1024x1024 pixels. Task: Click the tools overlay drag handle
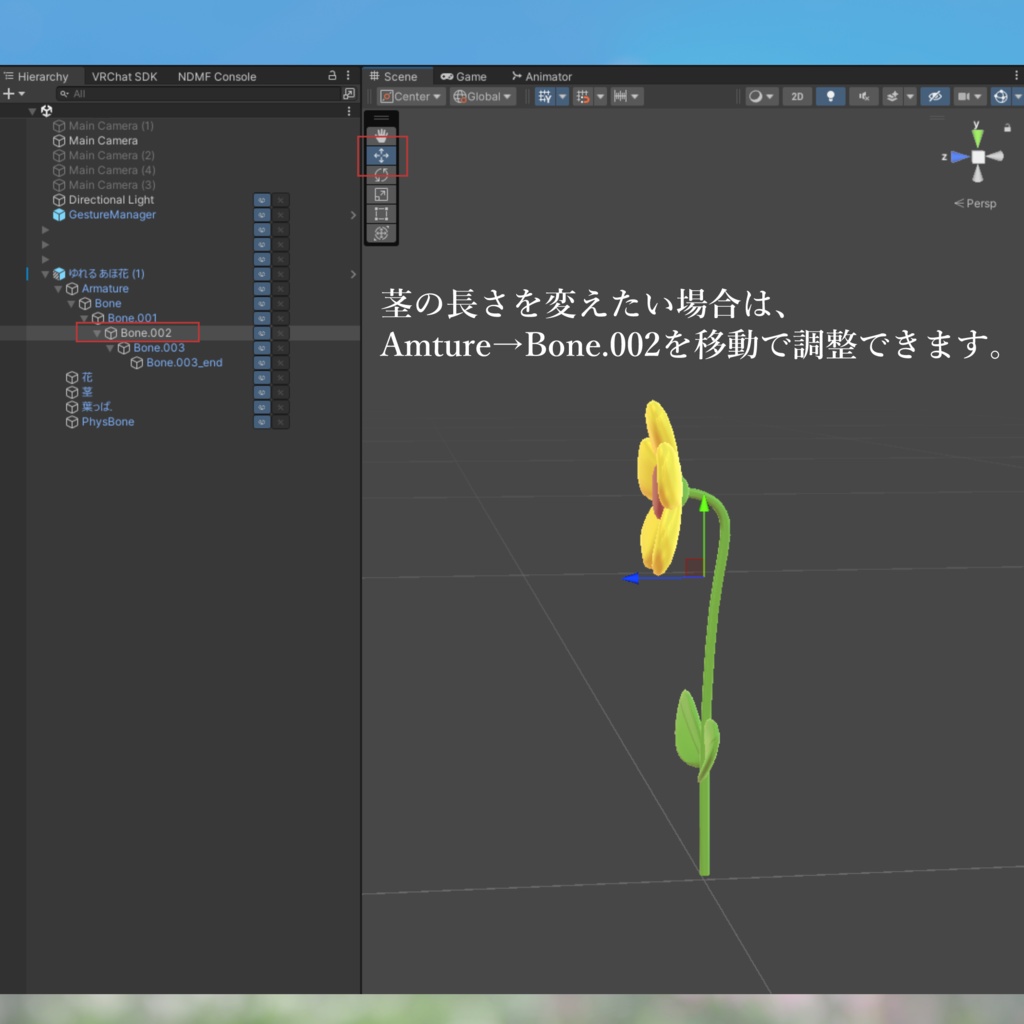coord(381,118)
